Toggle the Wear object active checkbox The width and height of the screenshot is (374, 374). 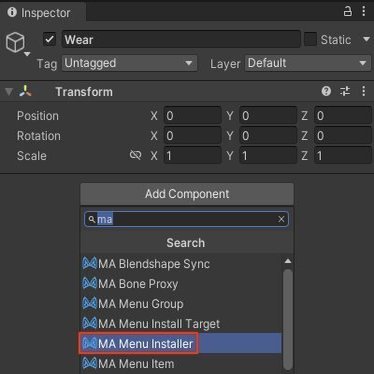tap(49, 40)
